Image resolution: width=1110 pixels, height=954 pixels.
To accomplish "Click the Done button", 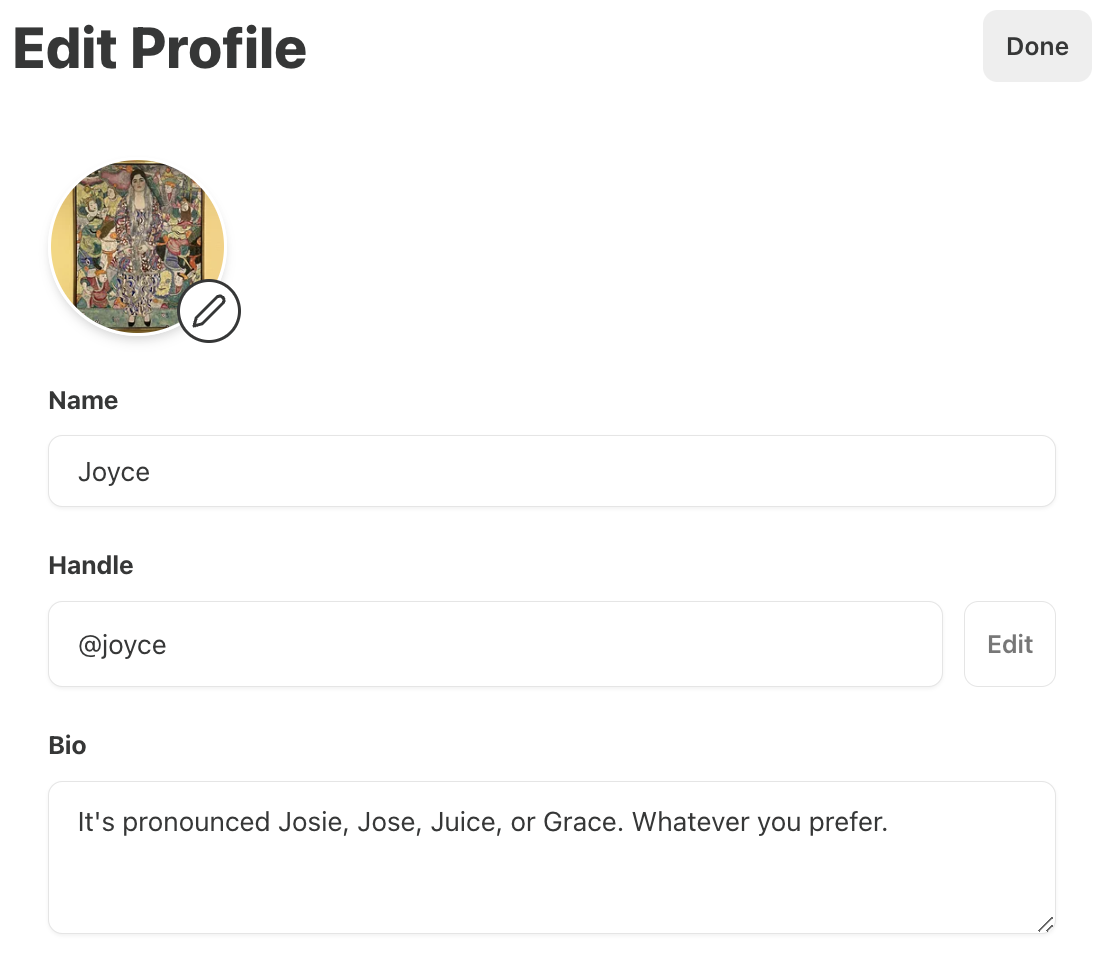I will (x=1037, y=47).
